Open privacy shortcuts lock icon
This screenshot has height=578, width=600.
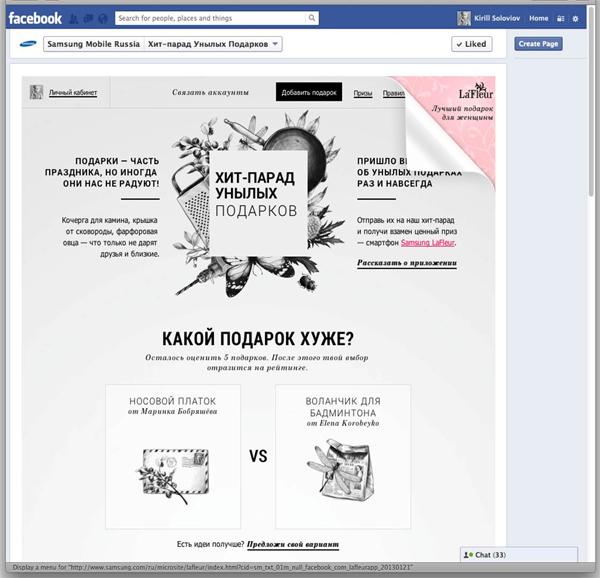click(560, 18)
